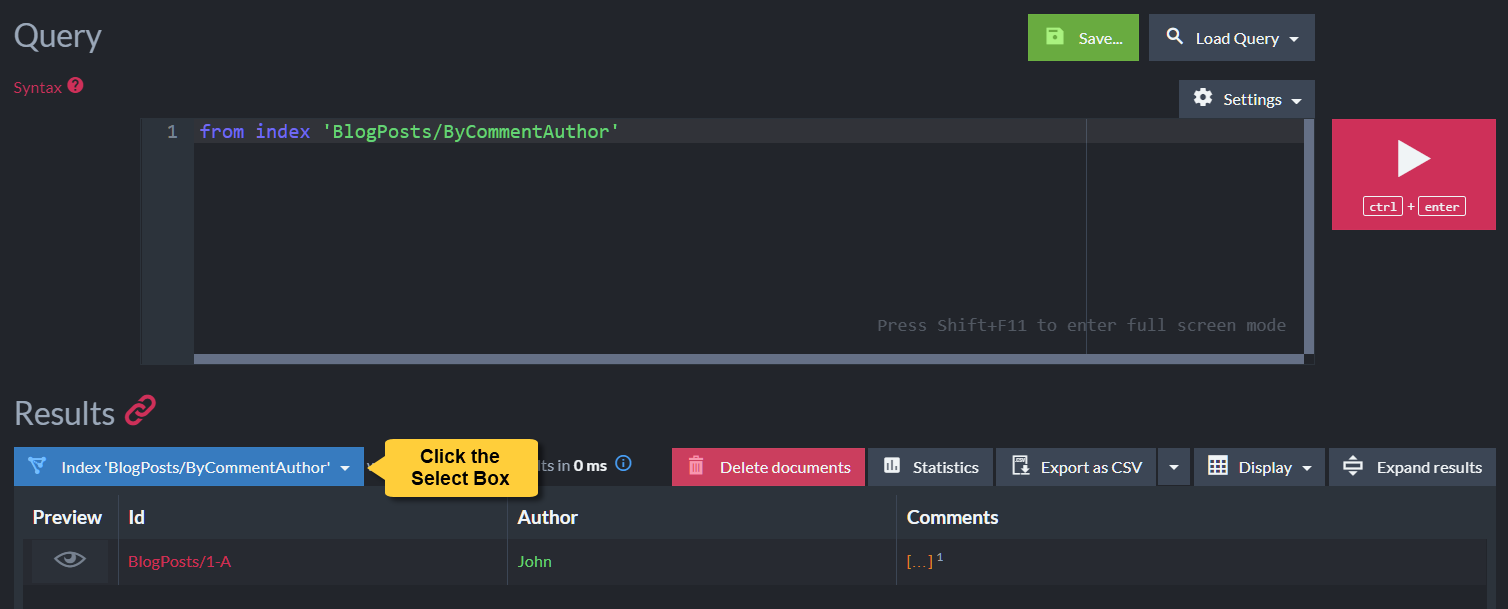This screenshot has height=609, width=1508.
Task: Click the Syntax help link
Action: point(37,88)
